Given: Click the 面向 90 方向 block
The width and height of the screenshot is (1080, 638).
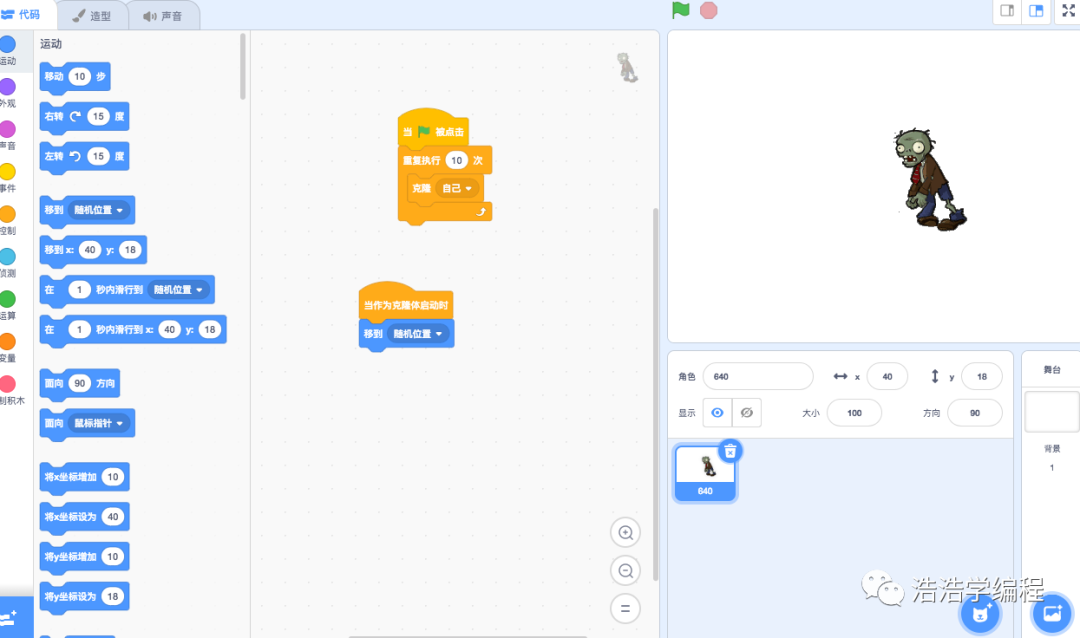Looking at the screenshot, I should pyautogui.click(x=80, y=384).
